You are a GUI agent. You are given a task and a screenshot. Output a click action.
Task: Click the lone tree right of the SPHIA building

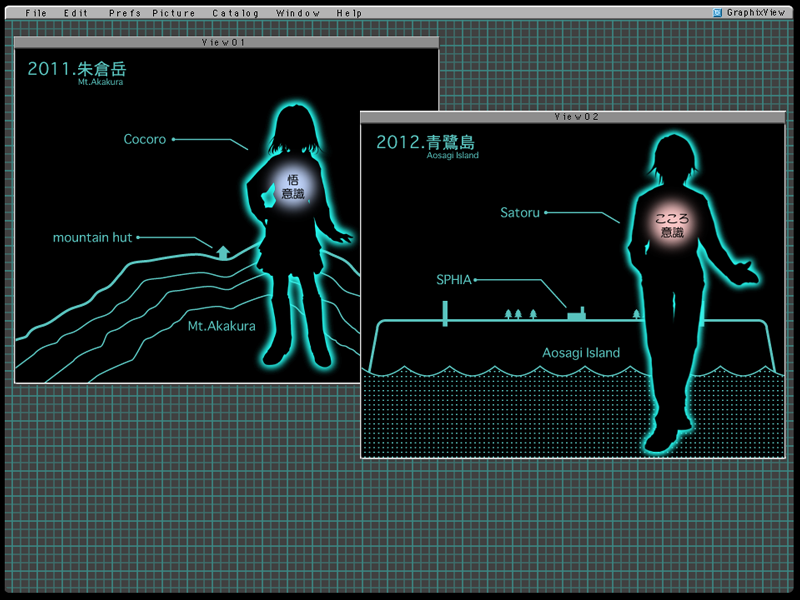coord(637,314)
